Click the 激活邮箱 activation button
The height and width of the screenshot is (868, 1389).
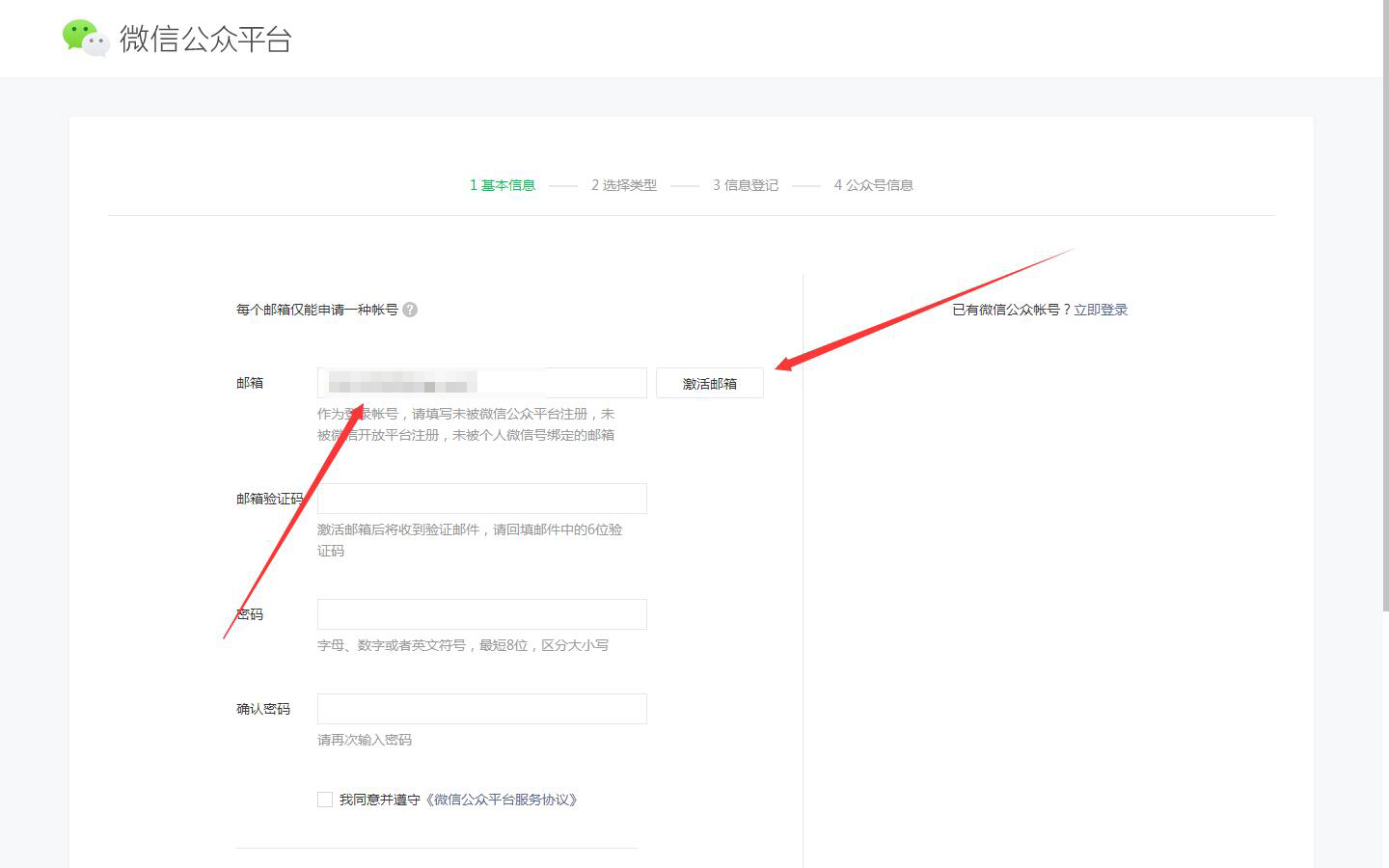709,382
